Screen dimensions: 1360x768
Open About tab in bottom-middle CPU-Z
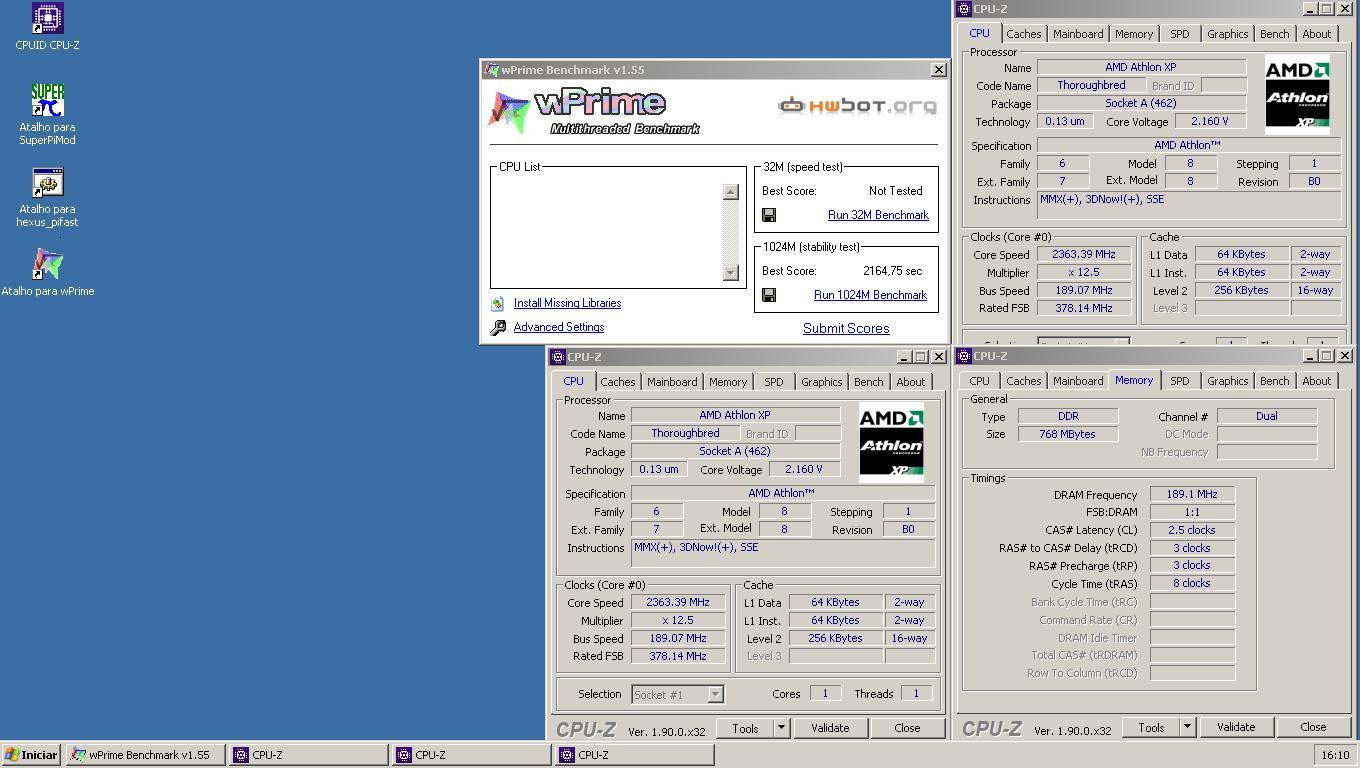click(910, 382)
